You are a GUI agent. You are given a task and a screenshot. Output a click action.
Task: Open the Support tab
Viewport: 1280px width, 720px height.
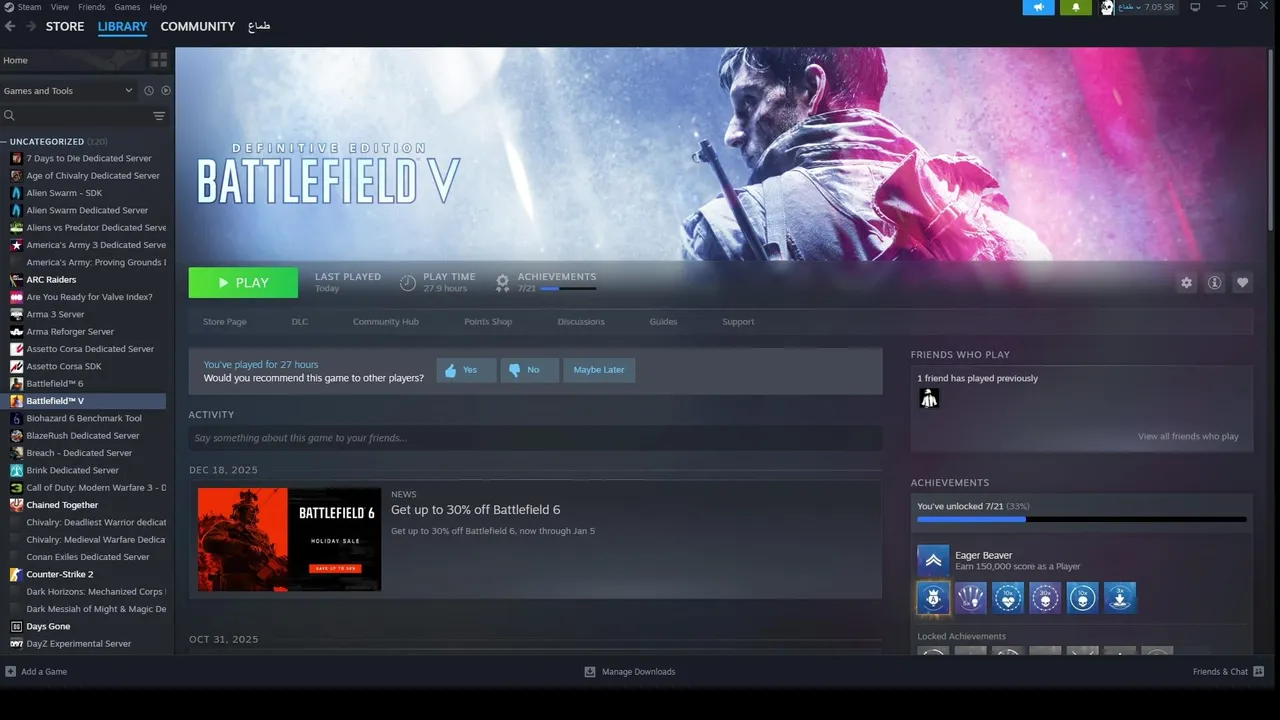(738, 322)
